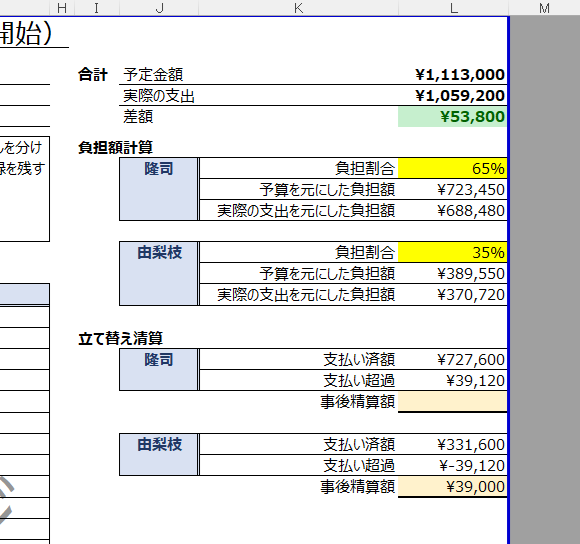Click 隆司 name cell in 立て替え清算
Viewport: 580px width, 544px height.
pos(159,369)
